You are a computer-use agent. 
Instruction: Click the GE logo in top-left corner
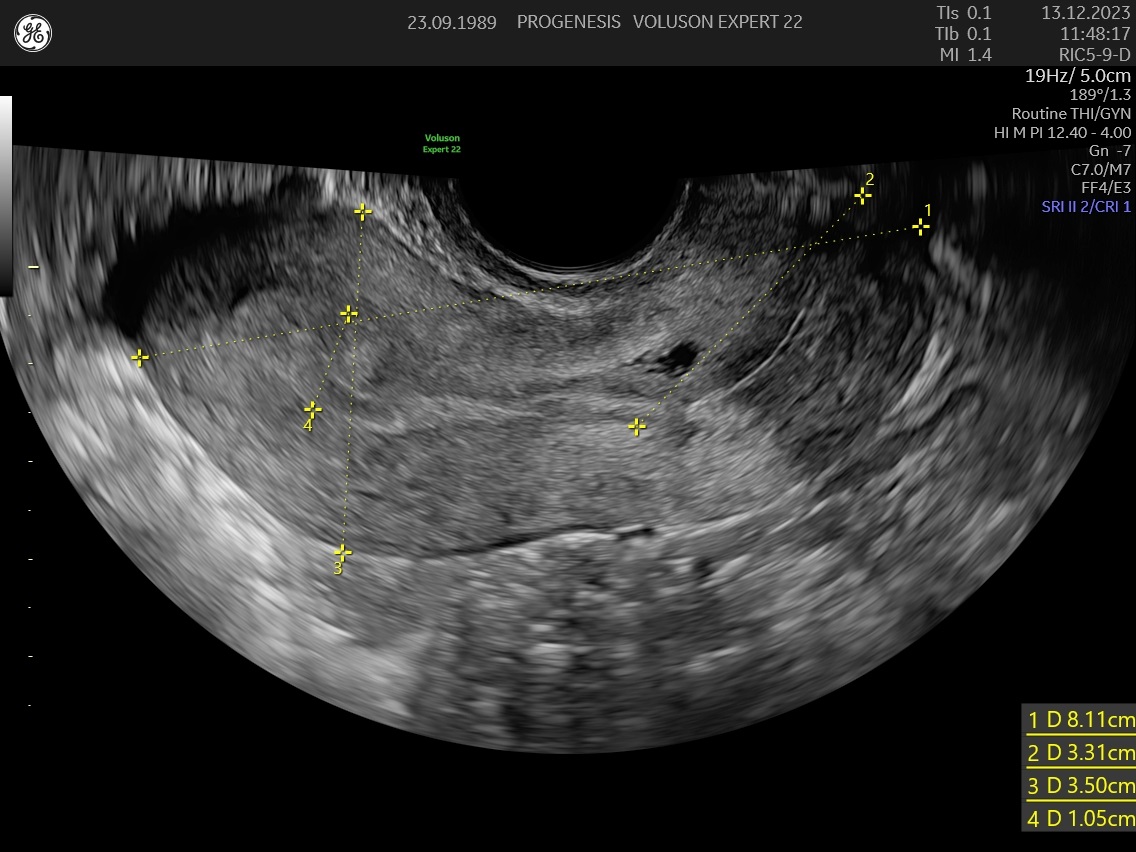click(x=33, y=34)
